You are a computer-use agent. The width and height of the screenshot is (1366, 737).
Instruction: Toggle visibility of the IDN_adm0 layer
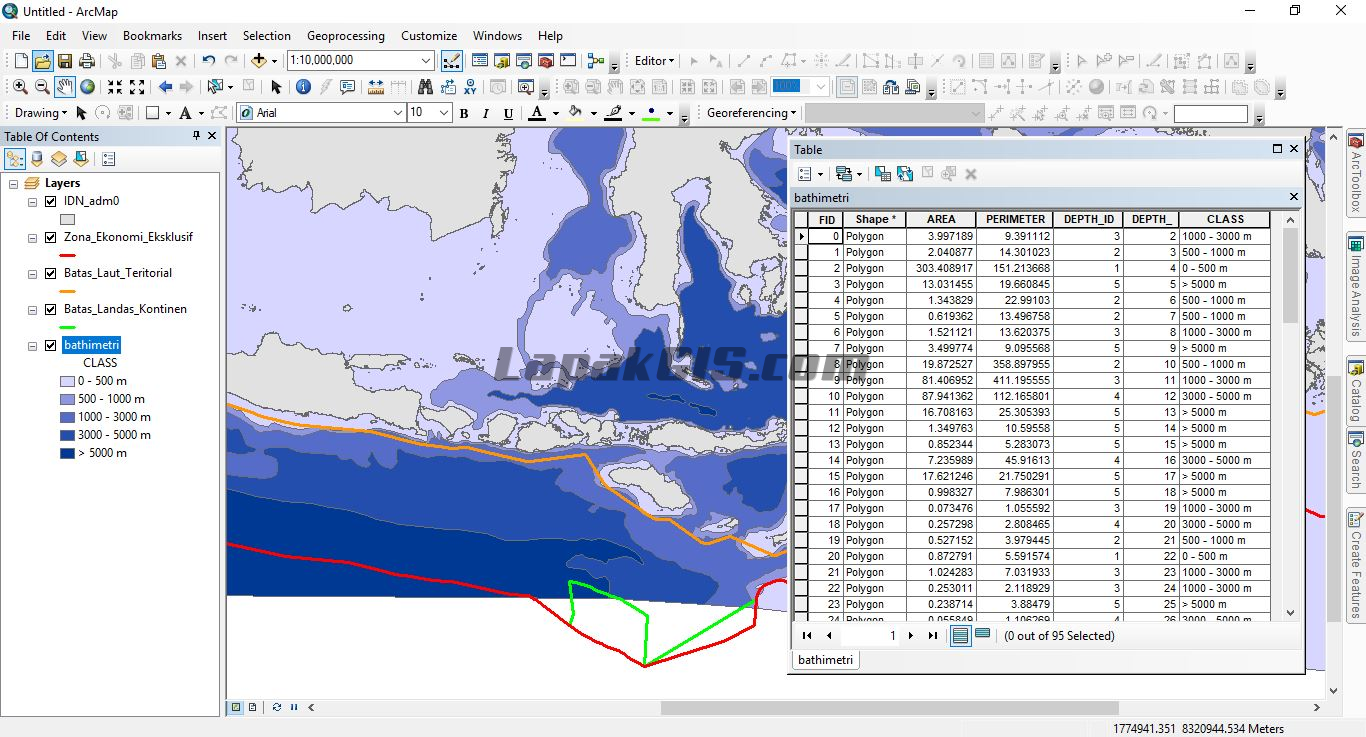[51, 201]
